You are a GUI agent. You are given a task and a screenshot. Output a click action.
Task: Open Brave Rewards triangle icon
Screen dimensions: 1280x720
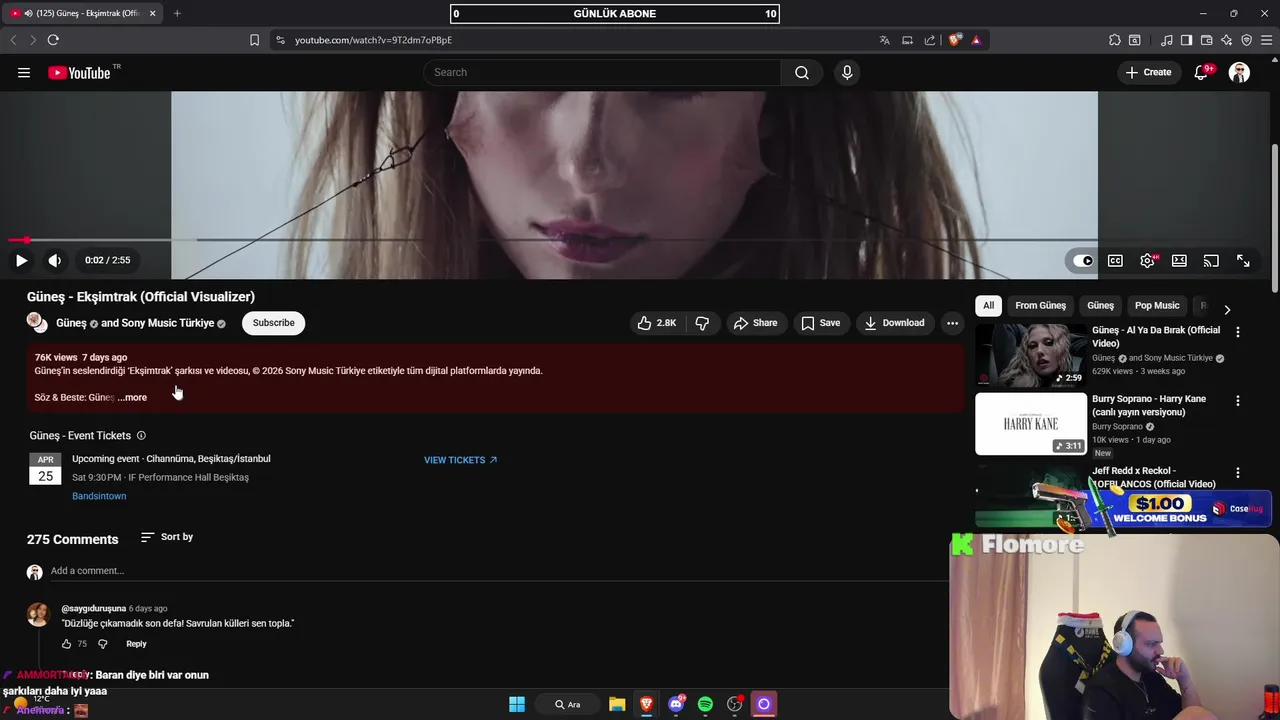click(976, 40)
